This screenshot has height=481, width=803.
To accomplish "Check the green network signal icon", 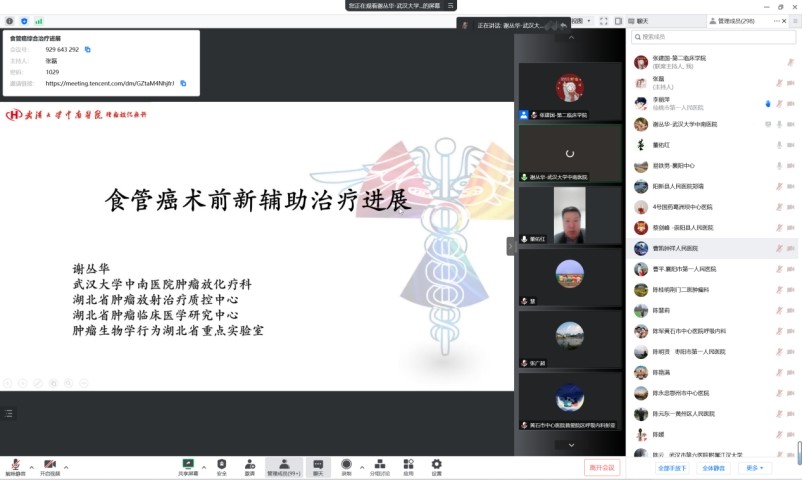I will click(39, 21).
